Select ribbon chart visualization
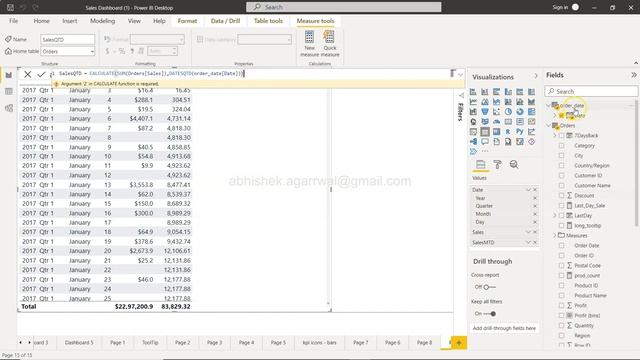This screenshot has width=640, height=360. 531,102
